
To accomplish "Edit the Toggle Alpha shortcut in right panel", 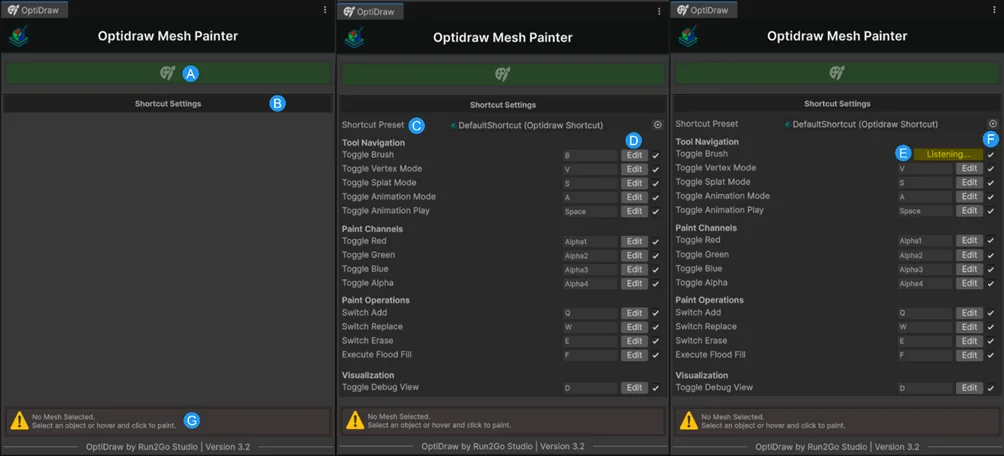I will [969, 283].
